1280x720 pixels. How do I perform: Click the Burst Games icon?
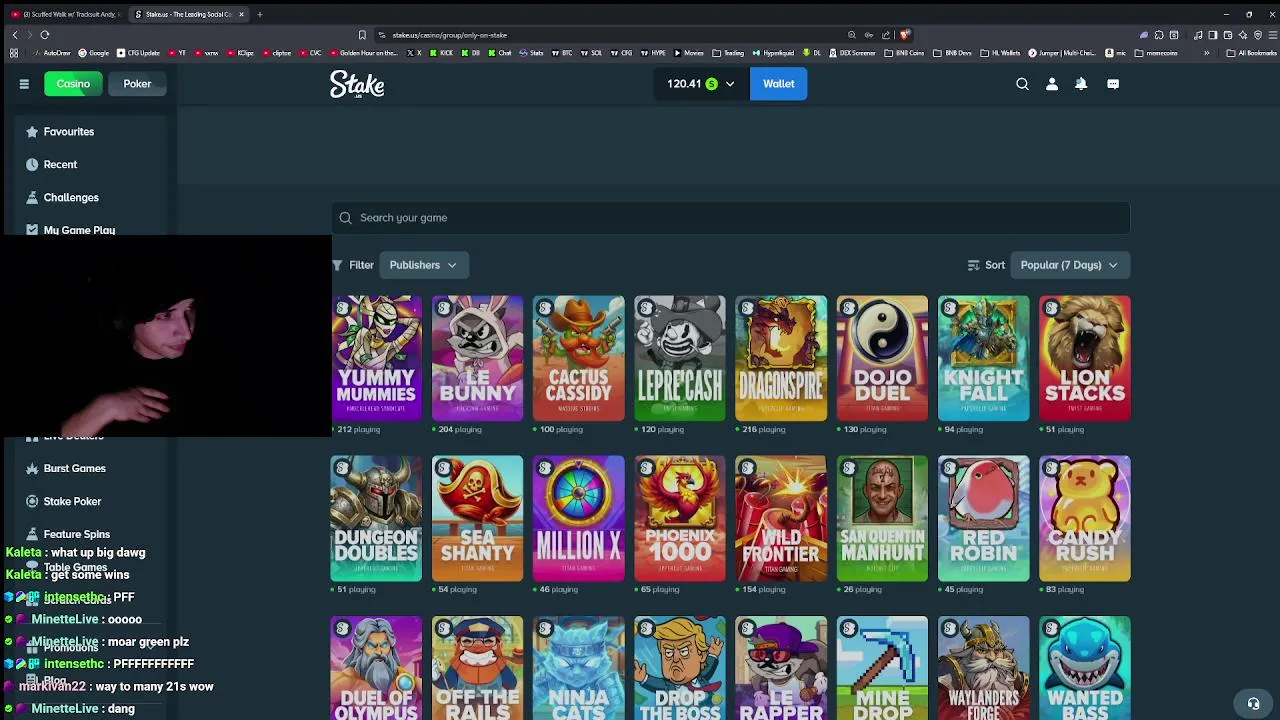(32, 468)
